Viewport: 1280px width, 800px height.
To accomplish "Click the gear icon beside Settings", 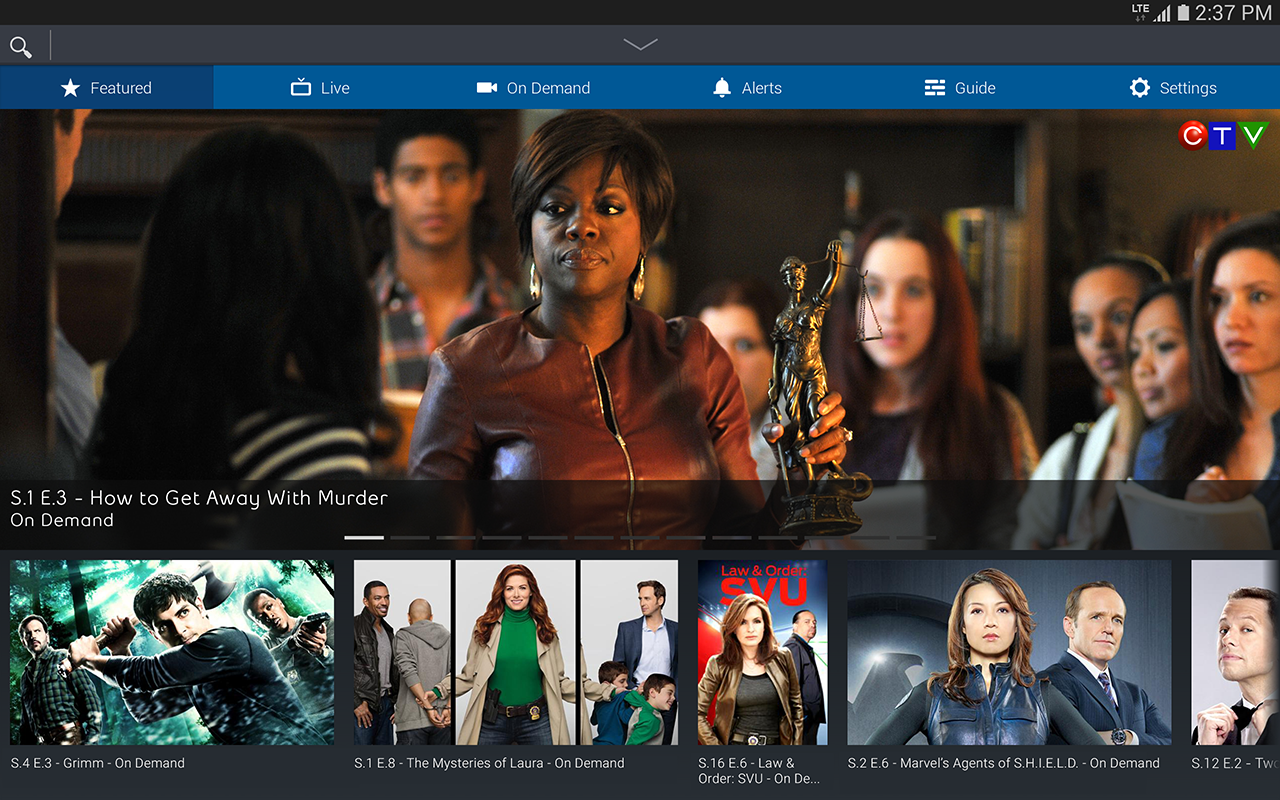I will click(x=1140, y=87).
